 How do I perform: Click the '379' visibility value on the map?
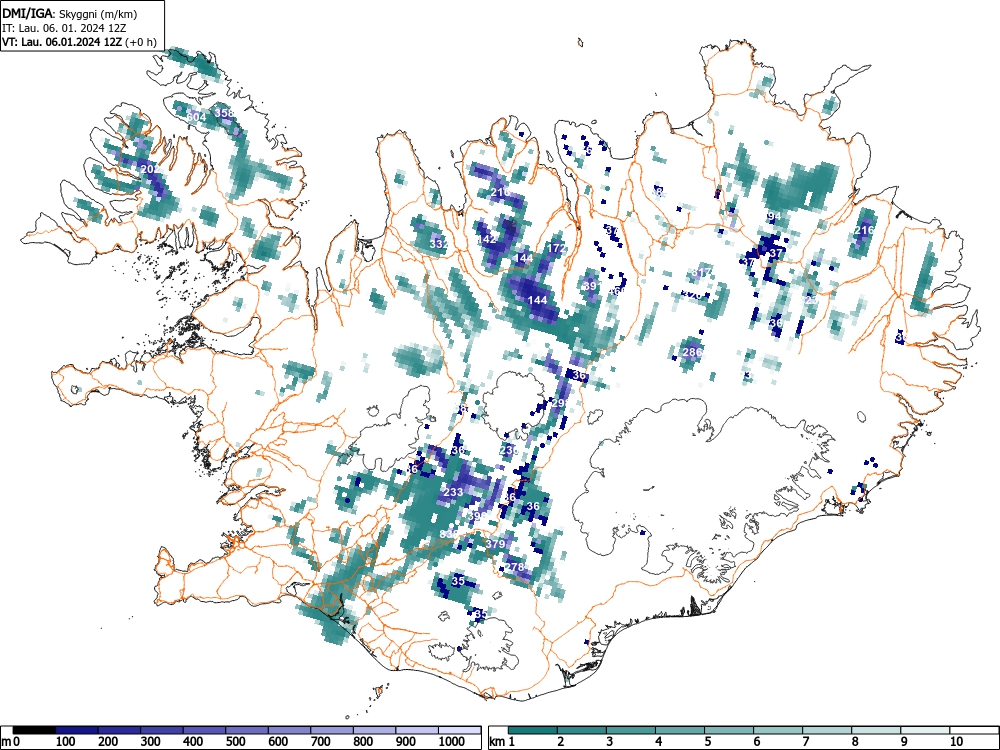click(x=496, y=543)
